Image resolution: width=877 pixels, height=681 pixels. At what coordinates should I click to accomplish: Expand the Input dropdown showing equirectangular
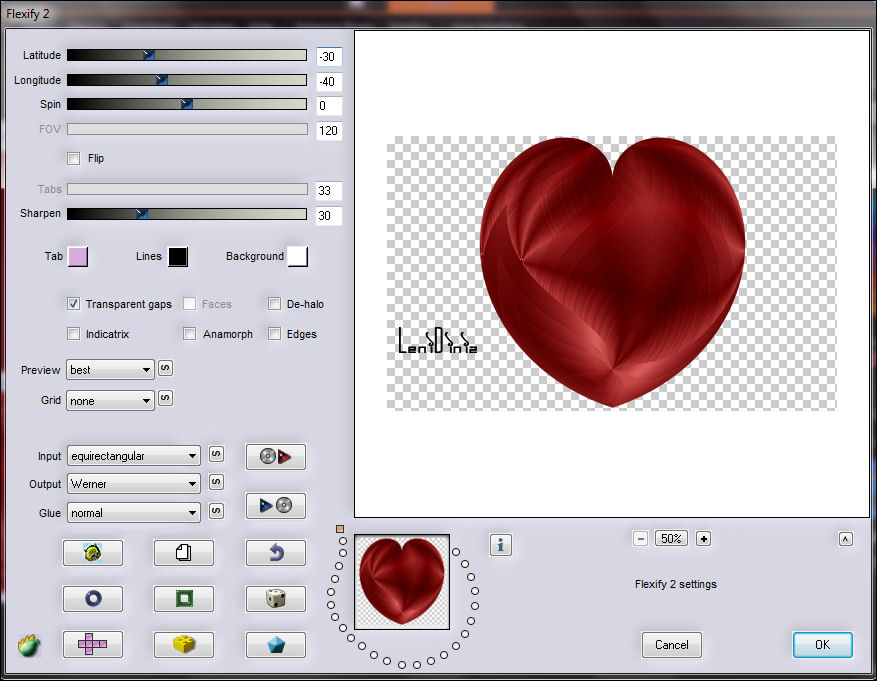[x=134, y=456]
